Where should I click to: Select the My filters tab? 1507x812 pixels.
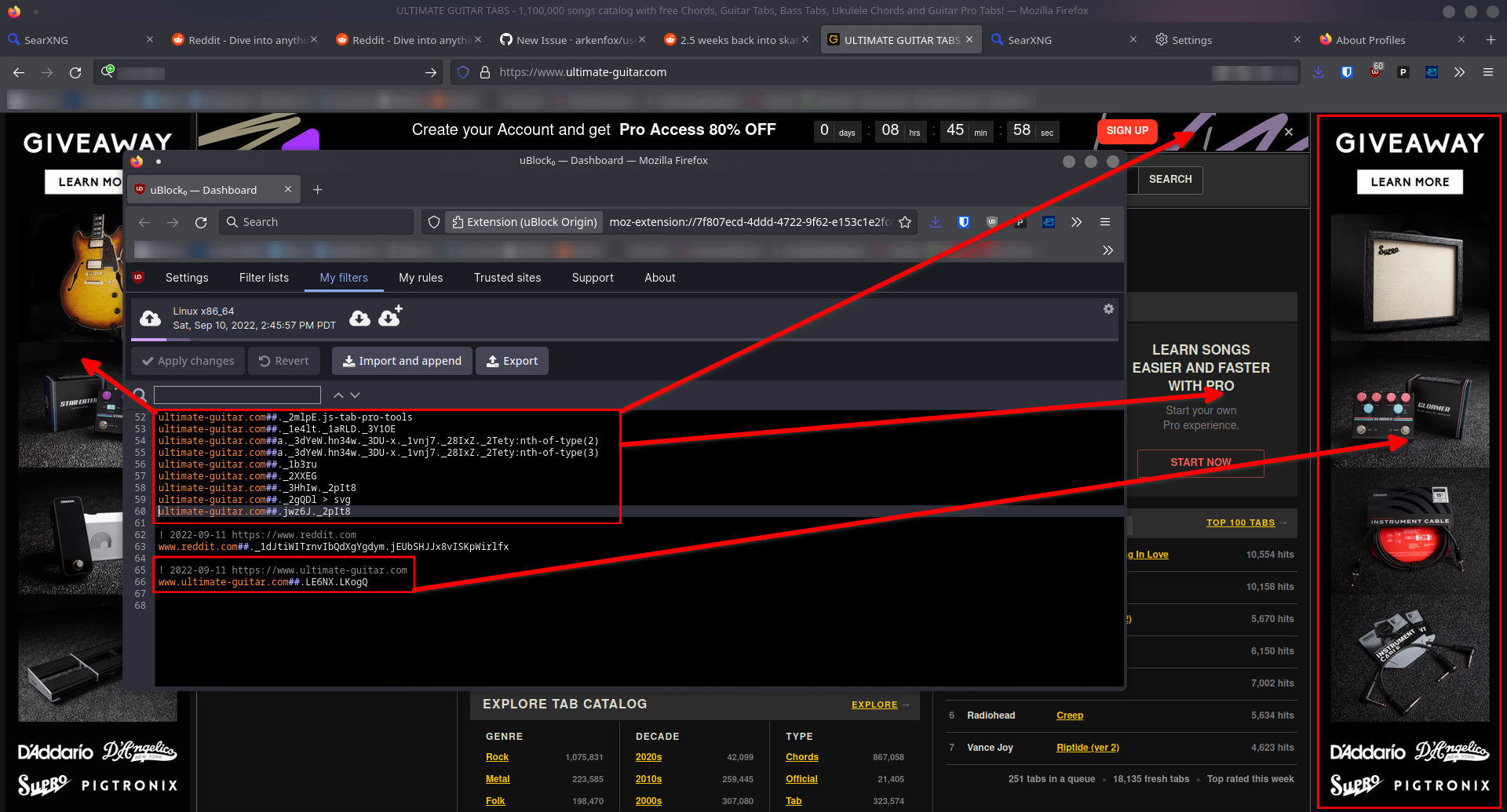344,278
